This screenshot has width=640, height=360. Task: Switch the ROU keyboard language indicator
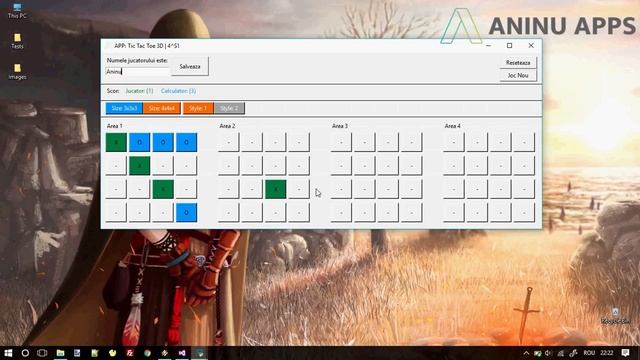click(589, 353)
